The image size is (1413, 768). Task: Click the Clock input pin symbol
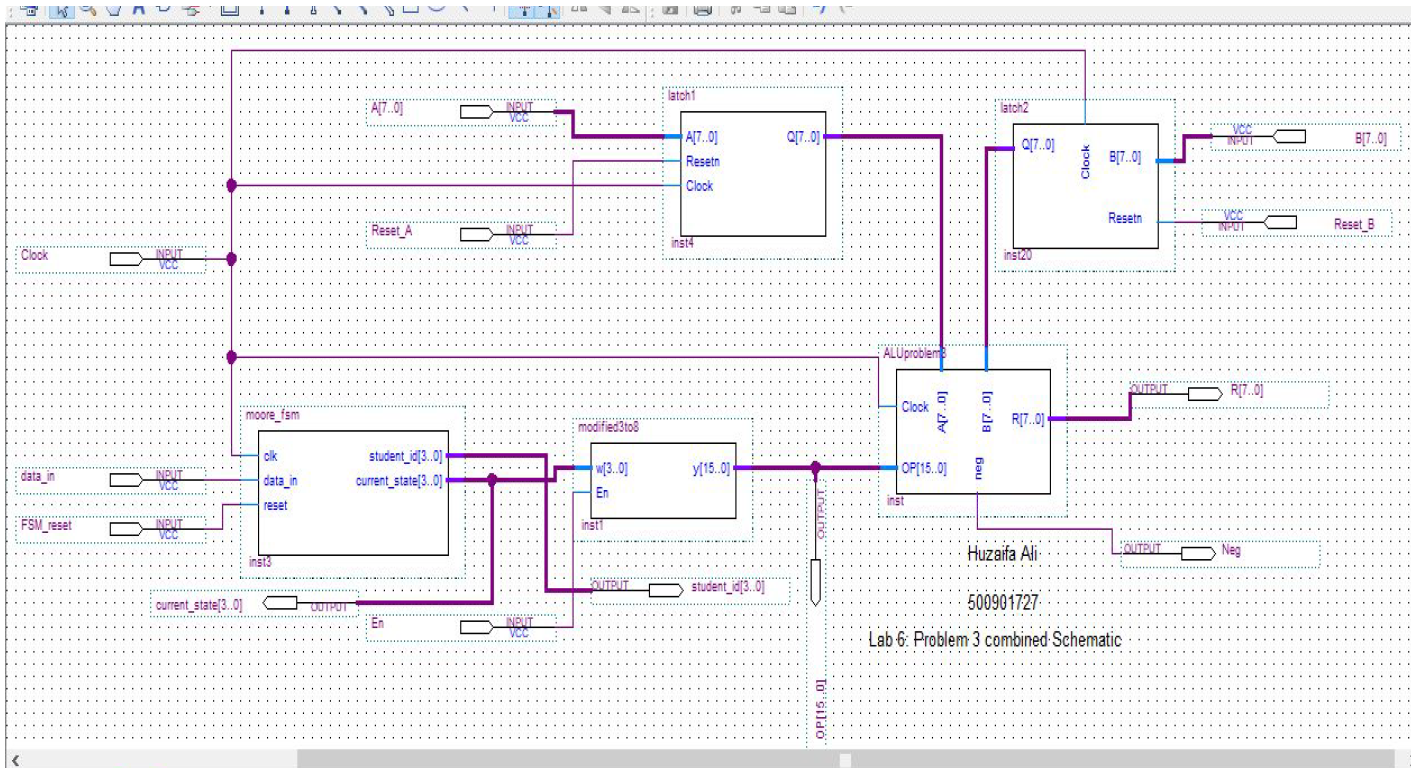click(126, 260)
